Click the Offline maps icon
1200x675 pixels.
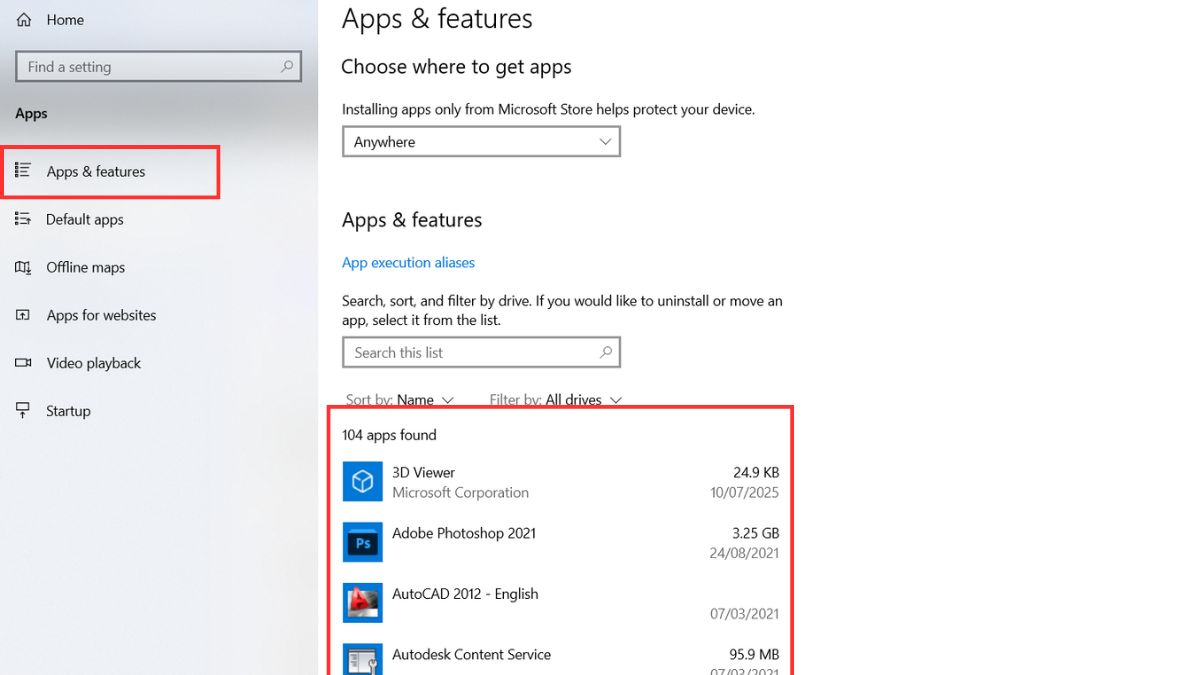pos(23,267)
